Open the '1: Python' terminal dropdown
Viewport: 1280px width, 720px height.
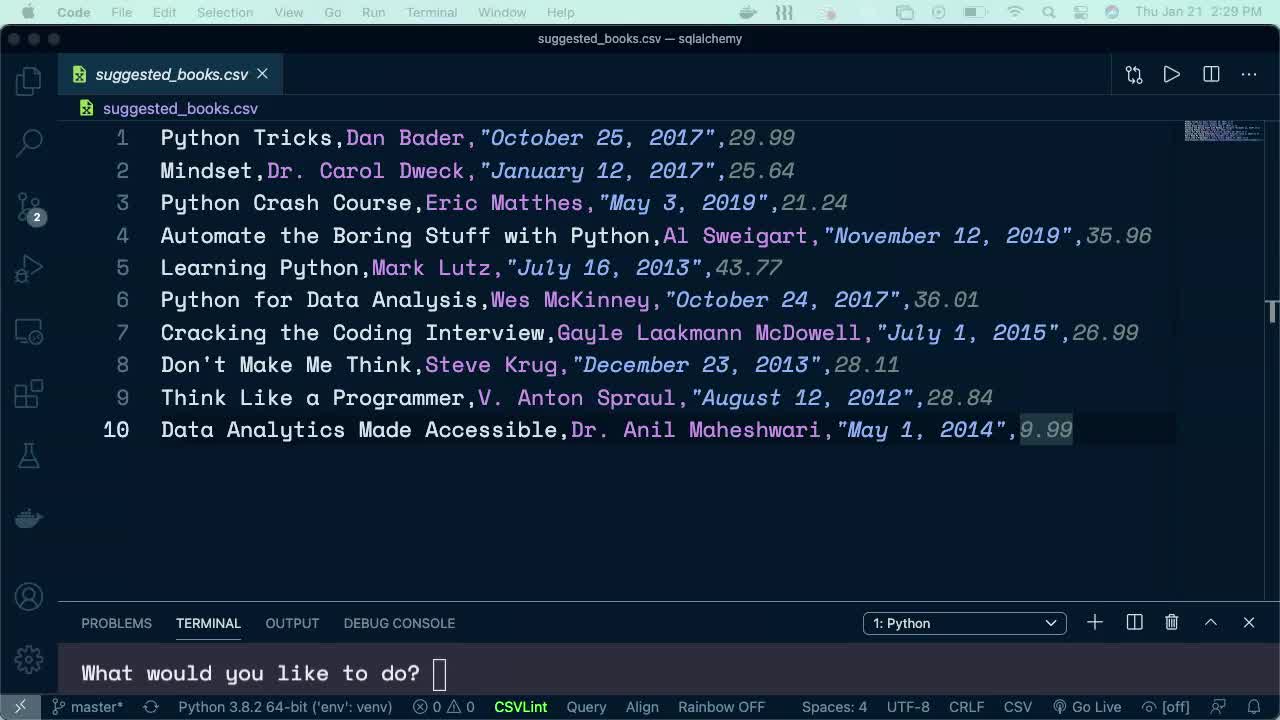point(964,623)
